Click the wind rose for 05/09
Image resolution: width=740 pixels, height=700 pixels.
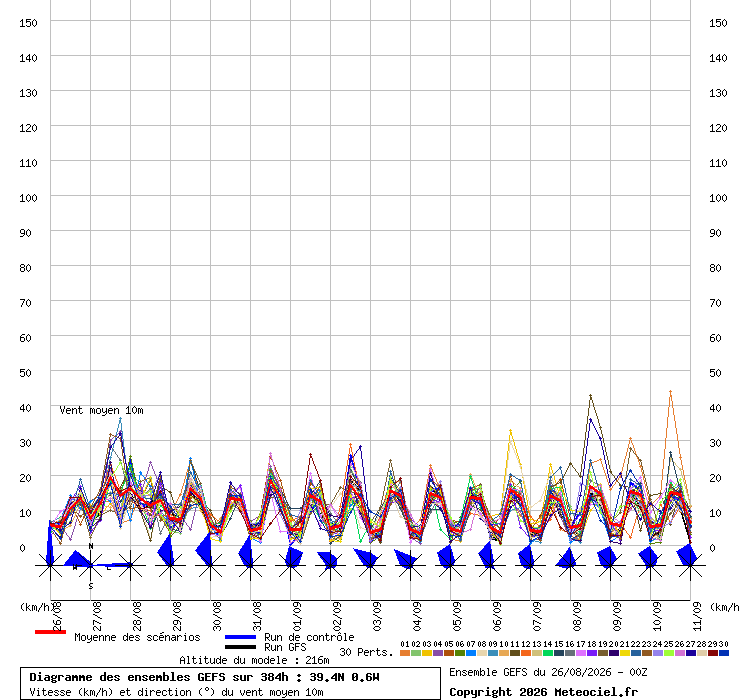point(451,565)
